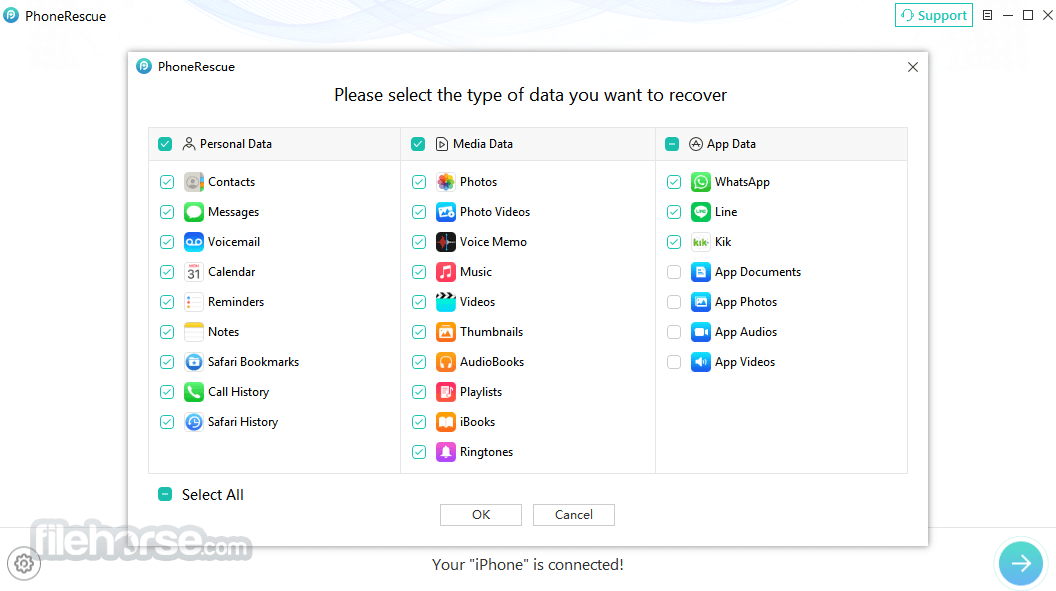Click the Photo Videos label

495,212
